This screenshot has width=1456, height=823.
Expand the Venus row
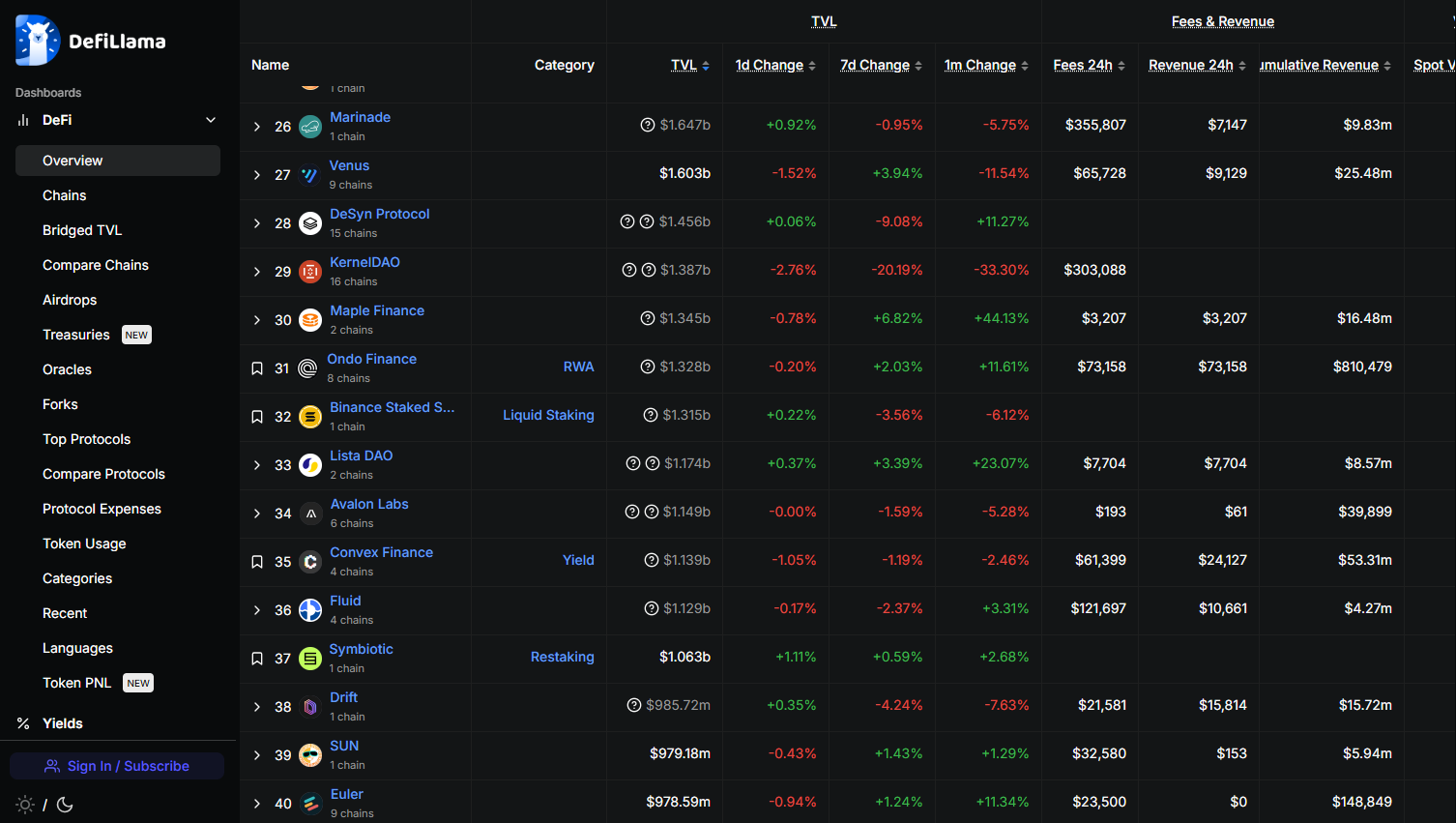point(257,175)
